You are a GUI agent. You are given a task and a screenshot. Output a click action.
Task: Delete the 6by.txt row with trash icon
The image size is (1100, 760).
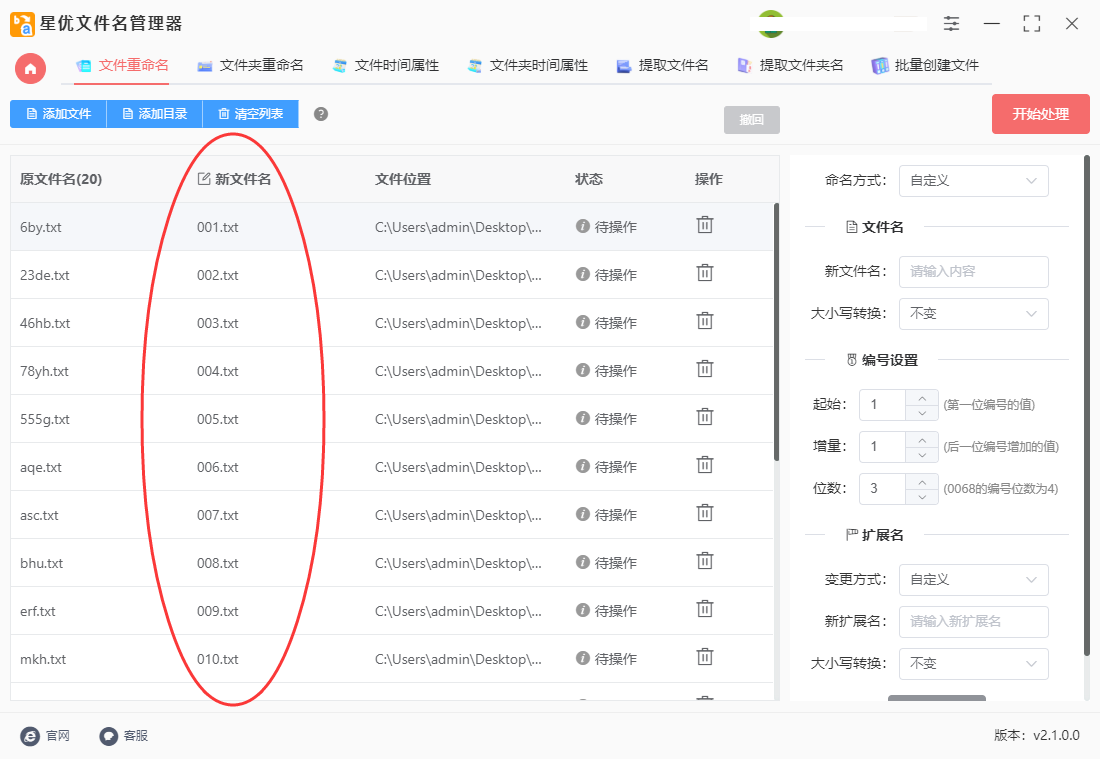tap(705, 225)
